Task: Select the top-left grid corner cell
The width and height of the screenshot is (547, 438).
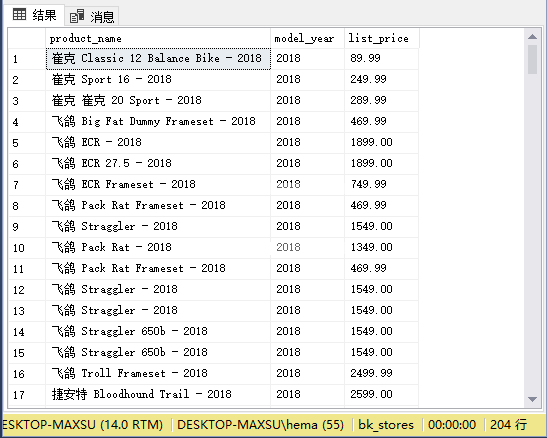Action: (x=27, y=38)
